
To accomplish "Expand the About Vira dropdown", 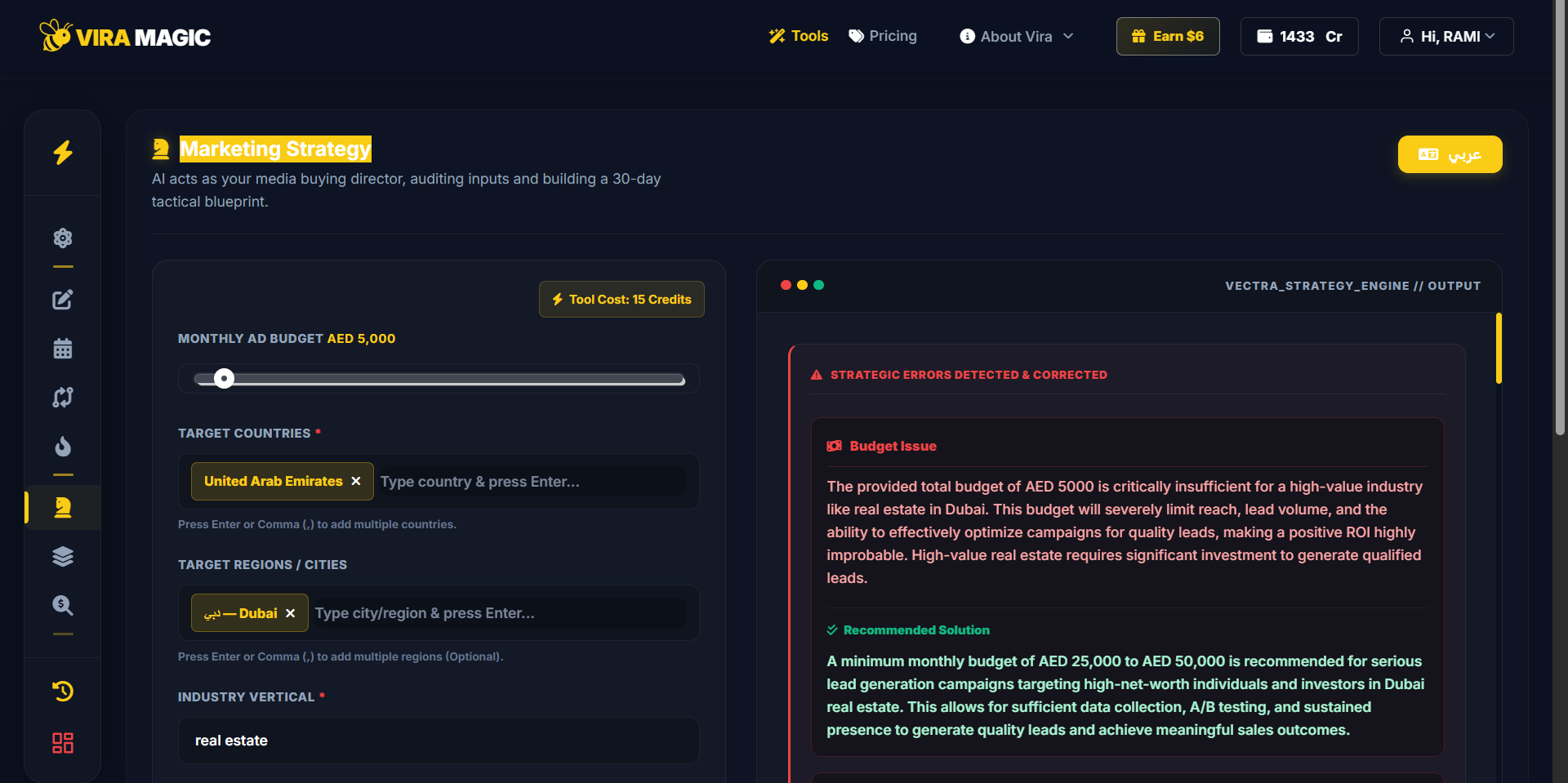I will tap(1017, 37).
